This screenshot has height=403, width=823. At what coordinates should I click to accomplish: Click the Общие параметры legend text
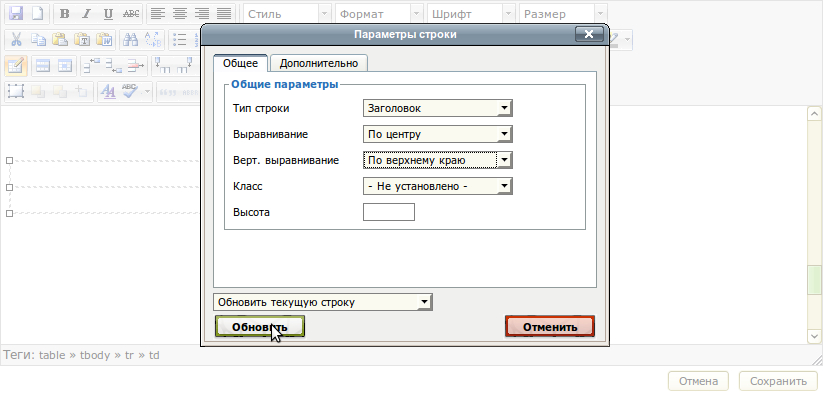click(x=284, y=84)
